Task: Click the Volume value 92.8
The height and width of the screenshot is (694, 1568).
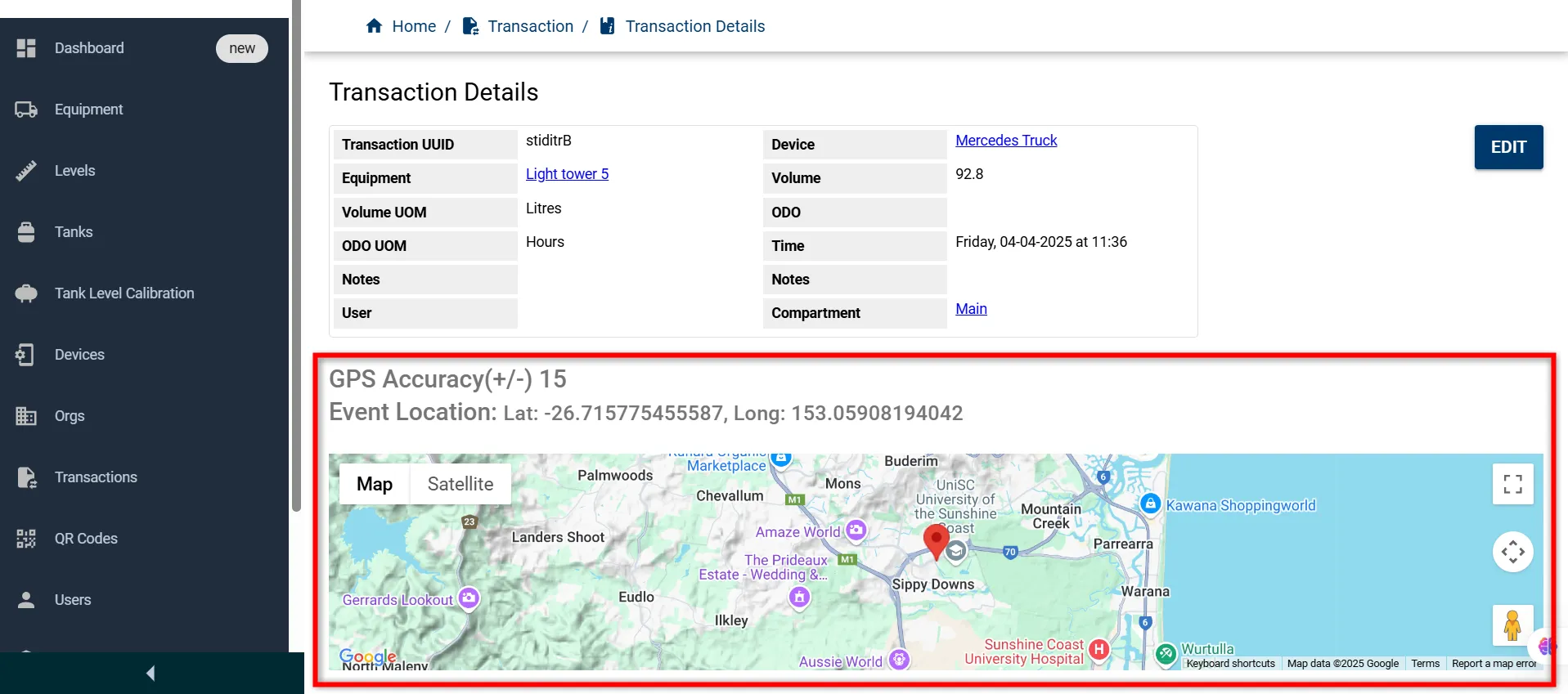Action: click(969, 174)
